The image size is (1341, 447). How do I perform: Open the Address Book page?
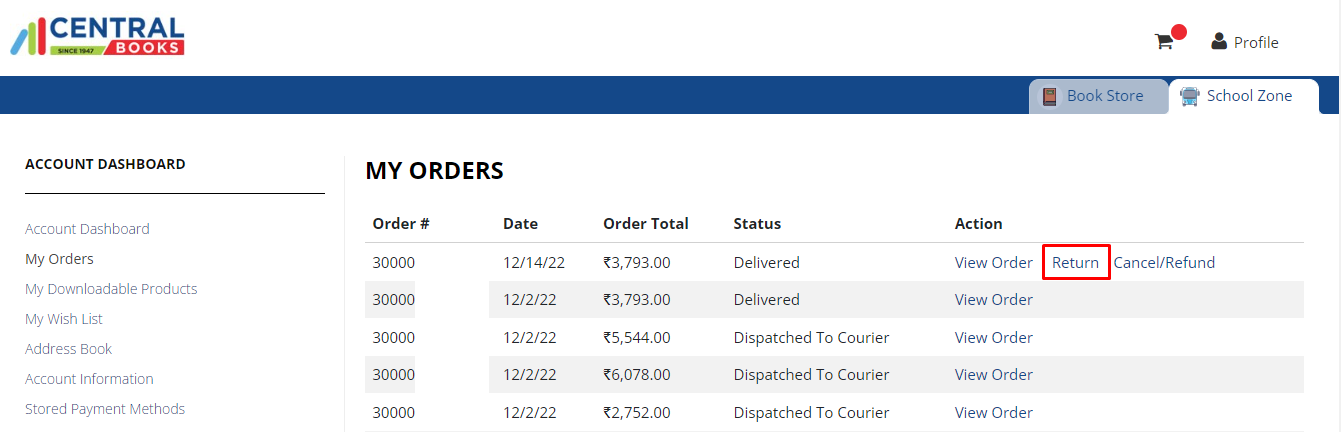pos(68,349)
